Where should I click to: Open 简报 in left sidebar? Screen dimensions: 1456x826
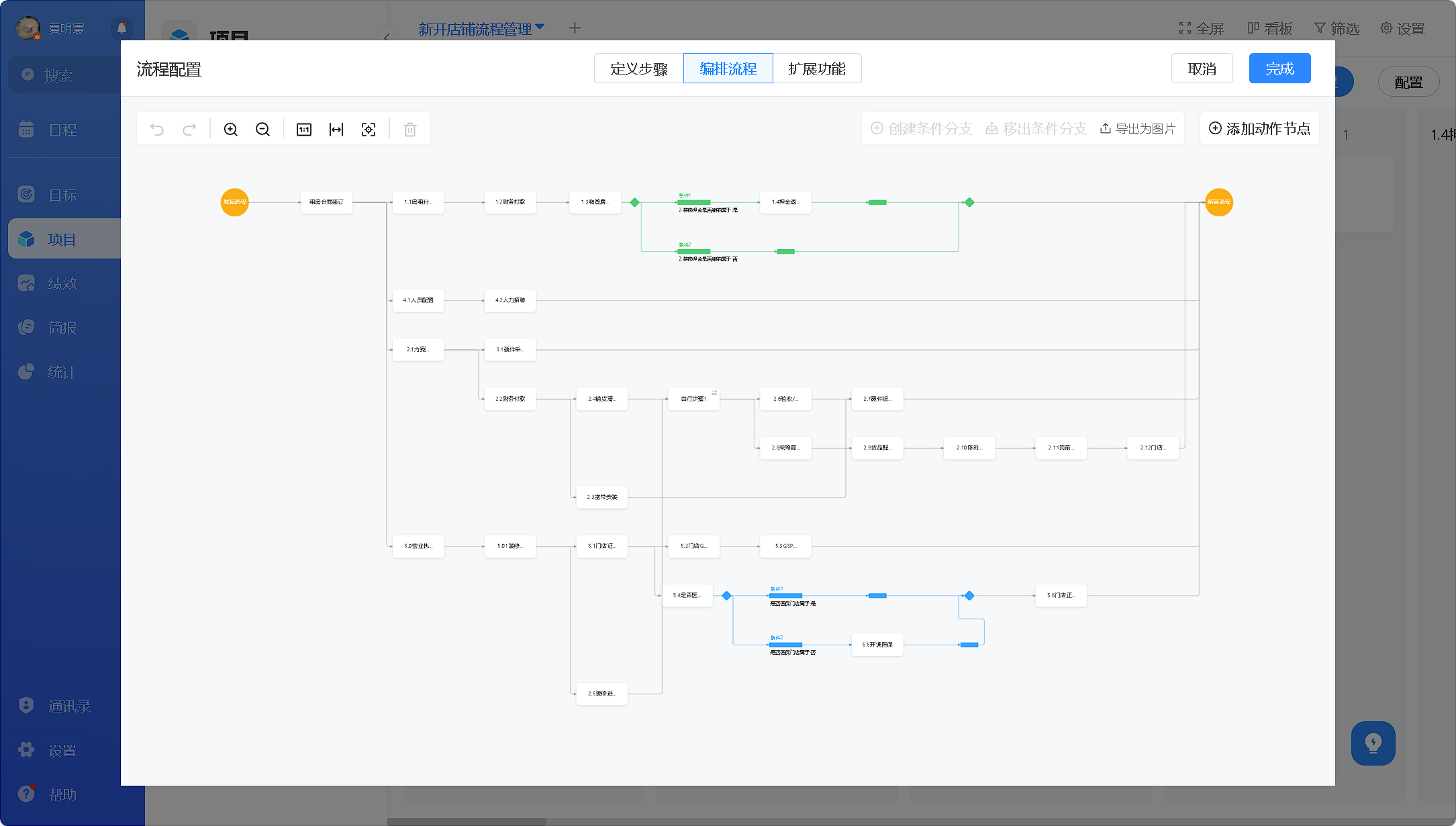click(63, 328)
